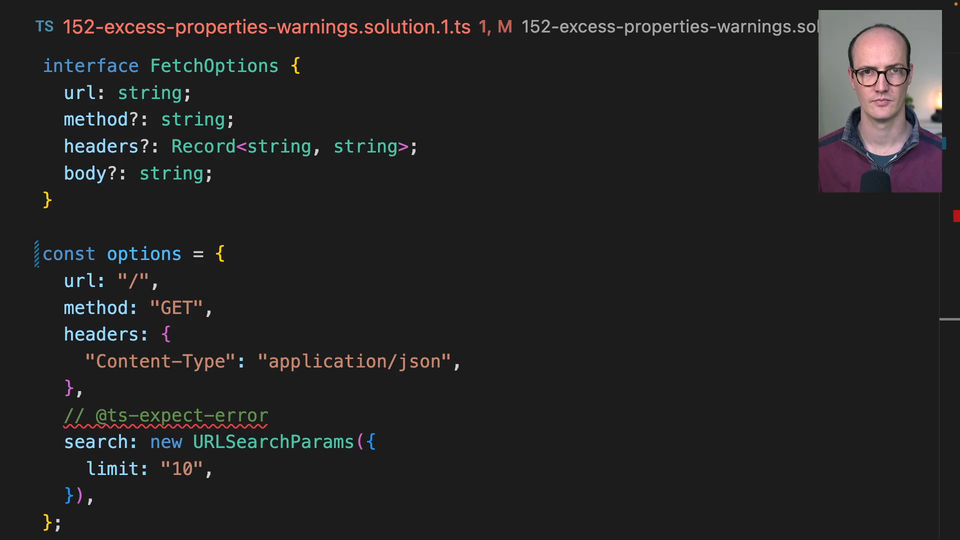Image resolution: width=960 pixels, height=540 pixels.
Task: Click the modified-line gutter indicator beside const options
Action: (x=37, y=254)
